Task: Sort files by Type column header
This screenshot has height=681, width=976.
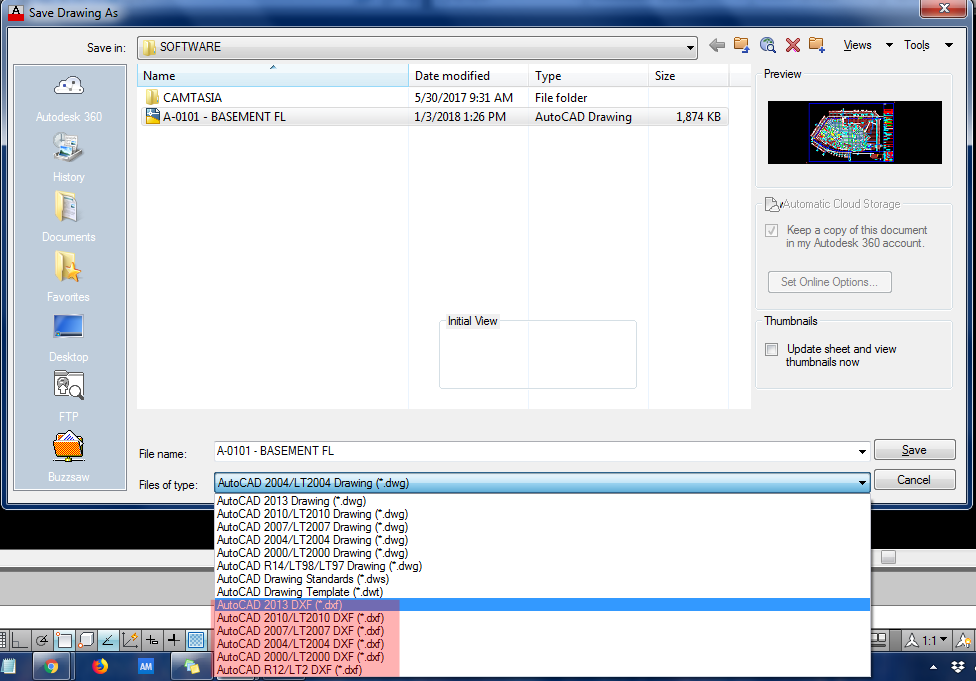Action: (588, 75)
